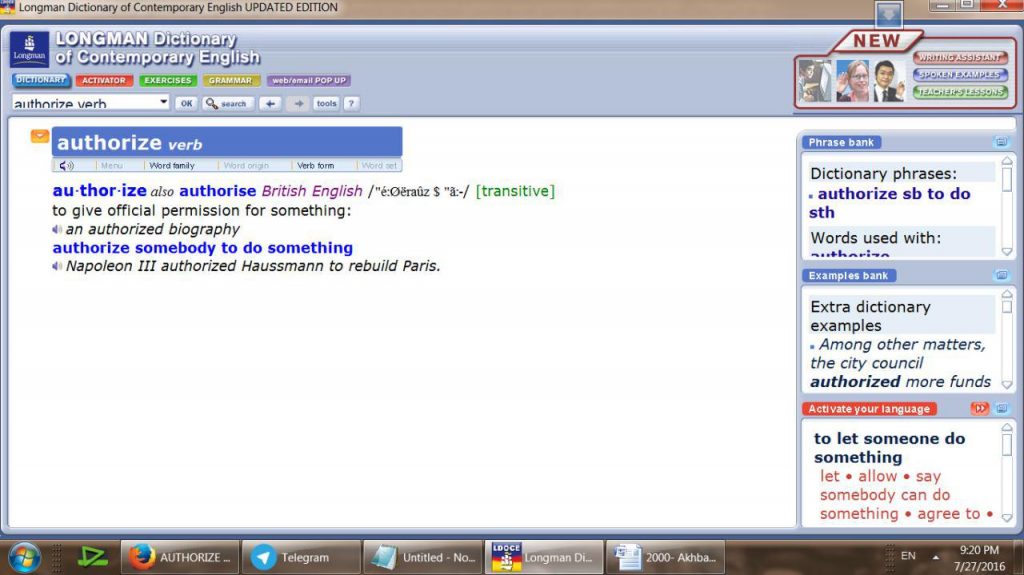Open the EXERCISES tab
Image resolution: width=1024 pixels, height=575 pixels.
(x=168, y=80)
